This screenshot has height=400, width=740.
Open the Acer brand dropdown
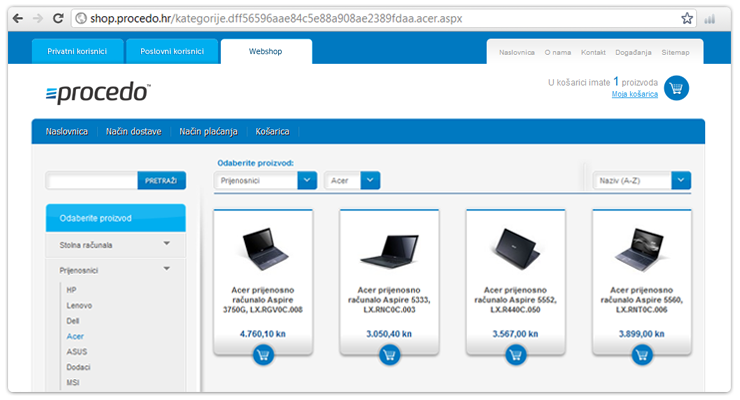[352, 181]
